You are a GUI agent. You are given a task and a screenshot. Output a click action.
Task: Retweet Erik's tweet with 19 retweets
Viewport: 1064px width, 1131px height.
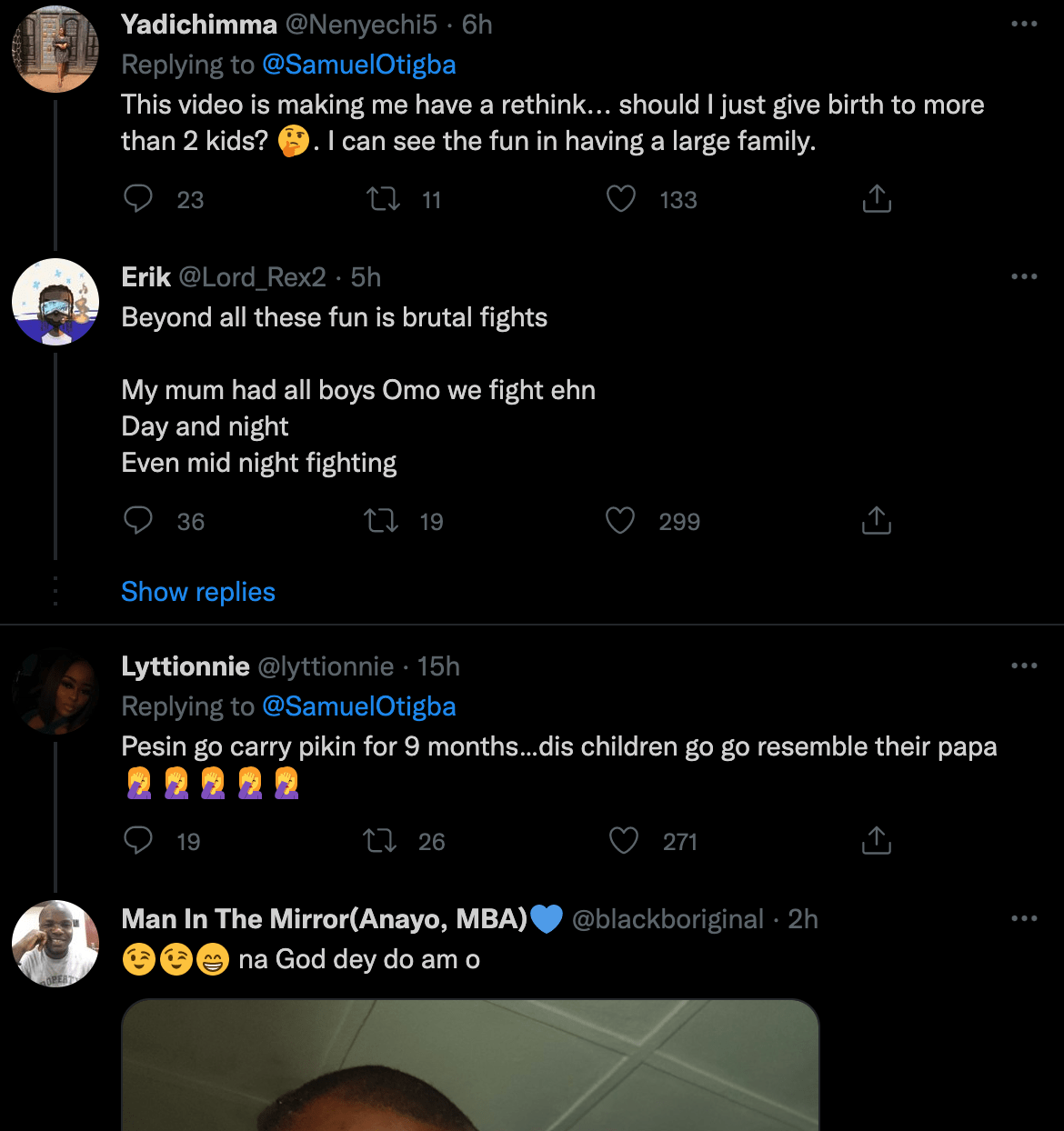pos(381,520)
